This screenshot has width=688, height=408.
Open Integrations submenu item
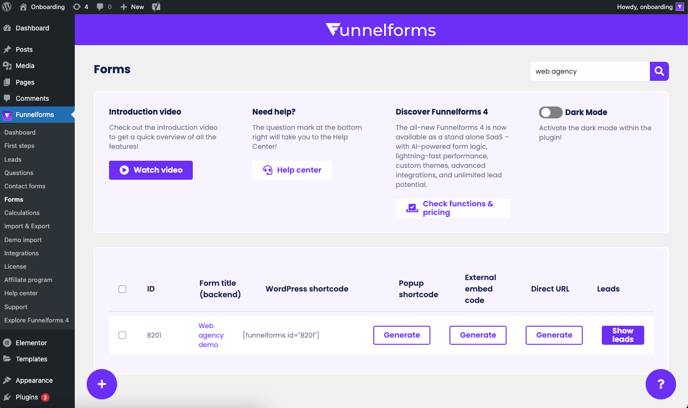[x=22, y=253]
